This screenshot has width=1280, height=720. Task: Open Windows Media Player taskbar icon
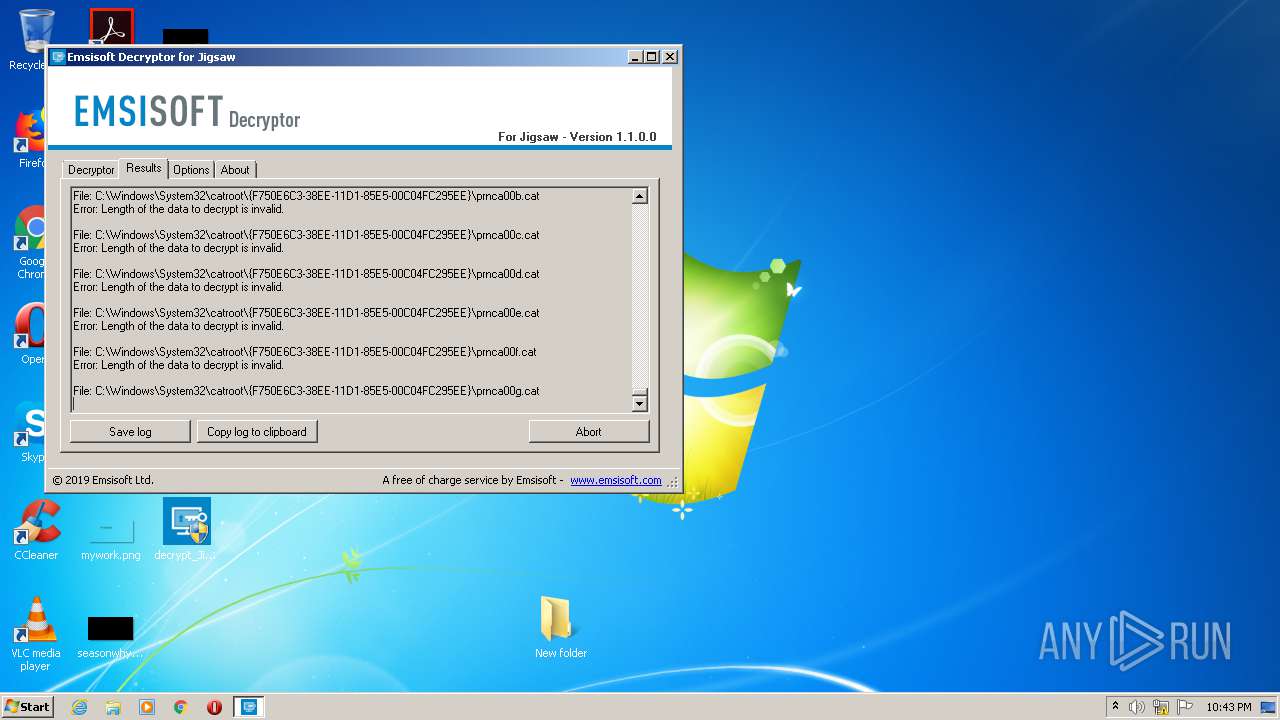point(147,707)
